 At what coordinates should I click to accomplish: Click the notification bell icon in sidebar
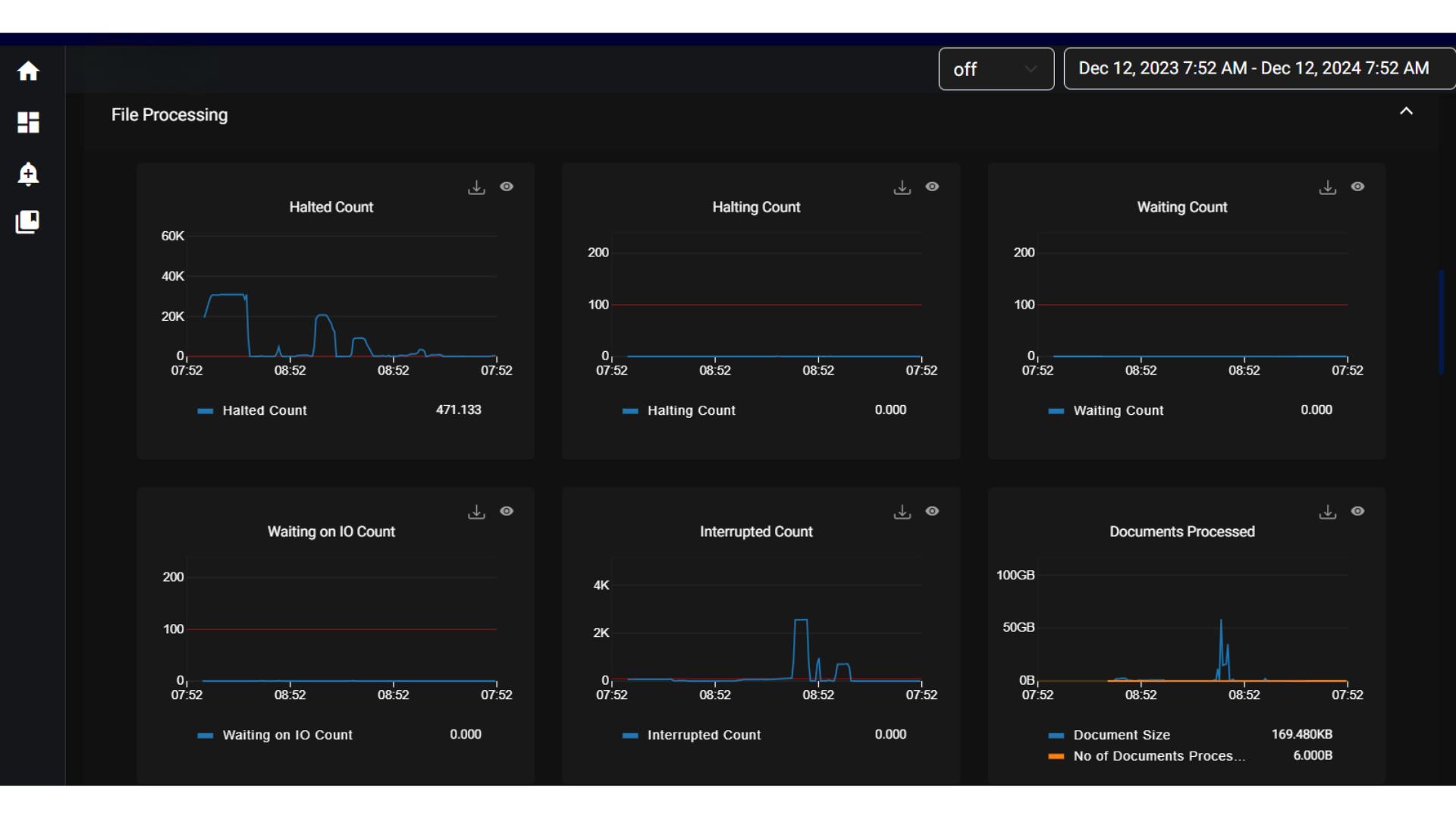[x=28, y=174]
